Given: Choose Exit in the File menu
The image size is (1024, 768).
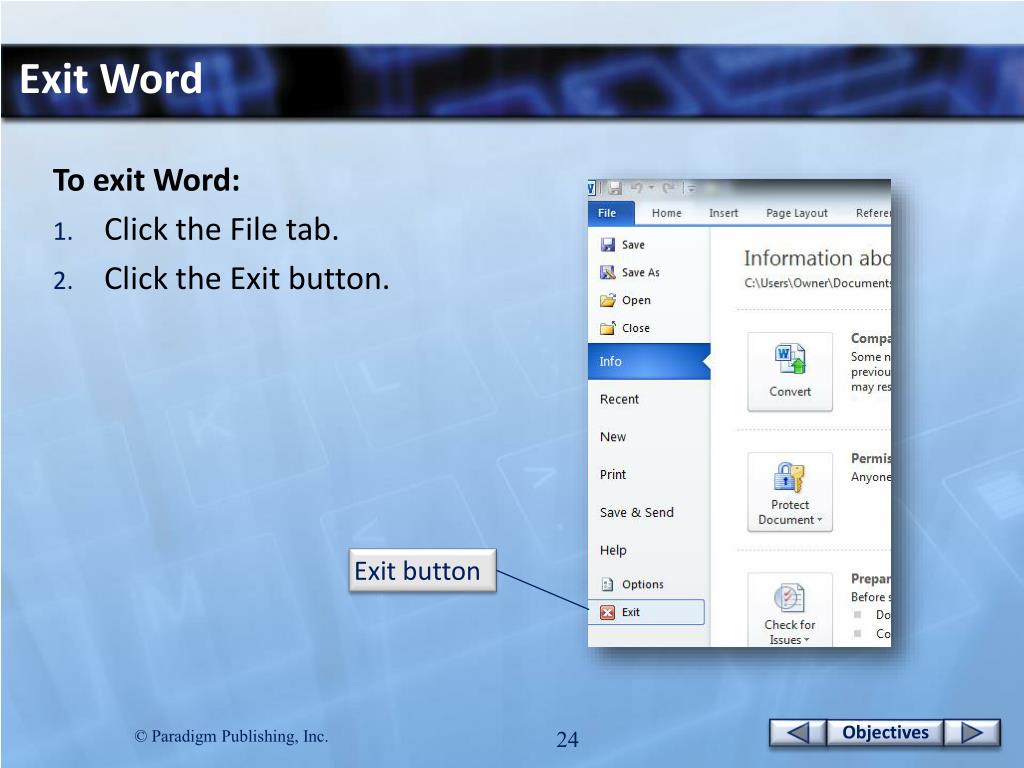Looking at the screenshot, I should point(647,612).
